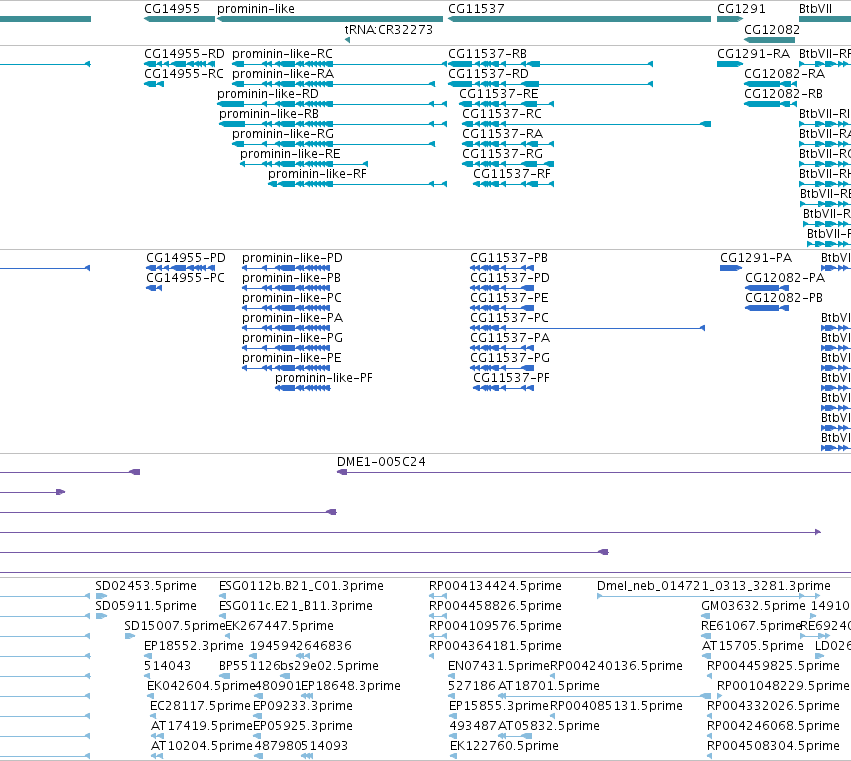The width and height of the screenshot is (851, 761).
Task: Select EST RP004458826.5prime
Action: (438, 616)
